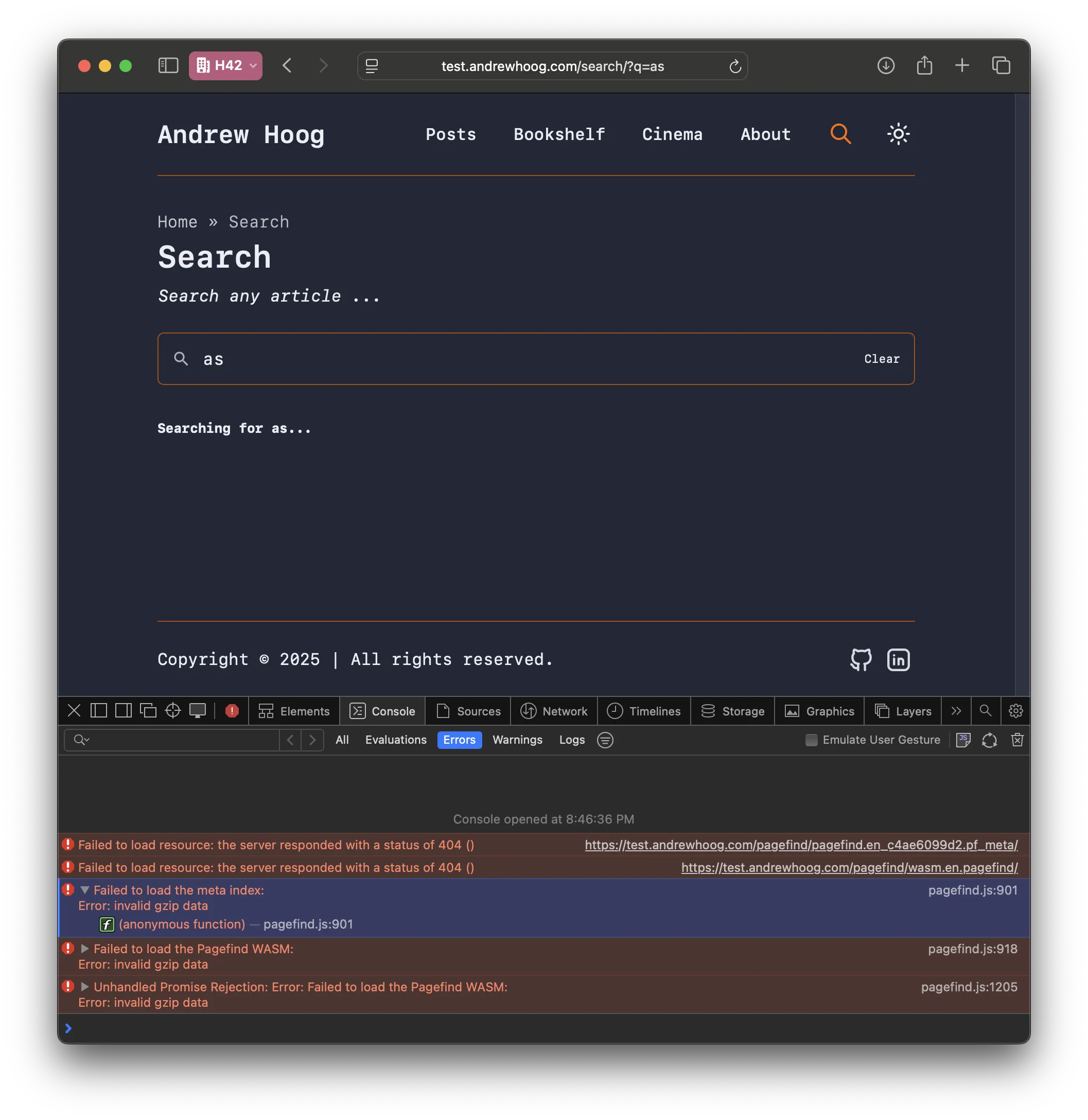Filter console to show only Warnings
The width and height of the screenshot is (1088, 1120).
(517, 740)
